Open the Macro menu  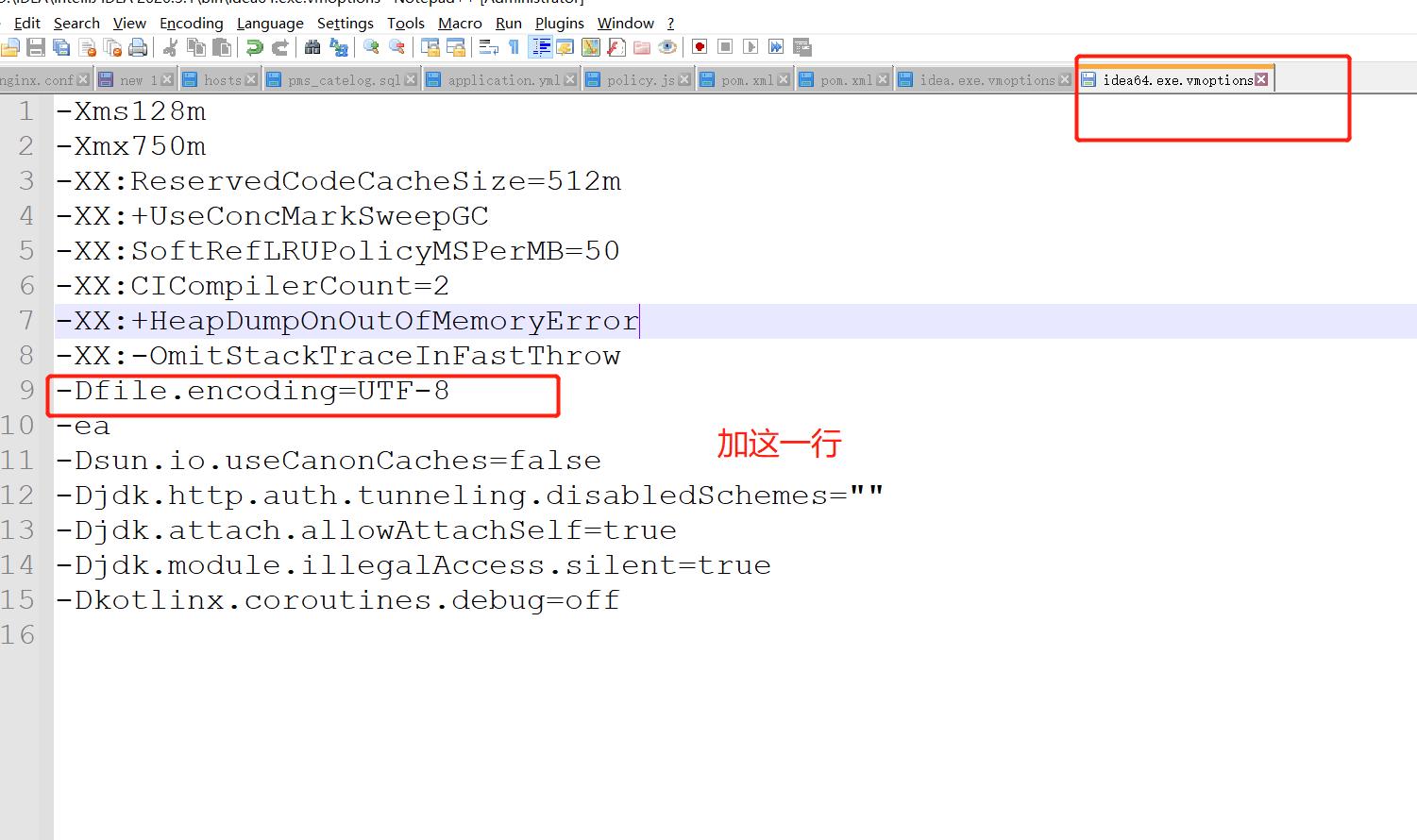460,23
